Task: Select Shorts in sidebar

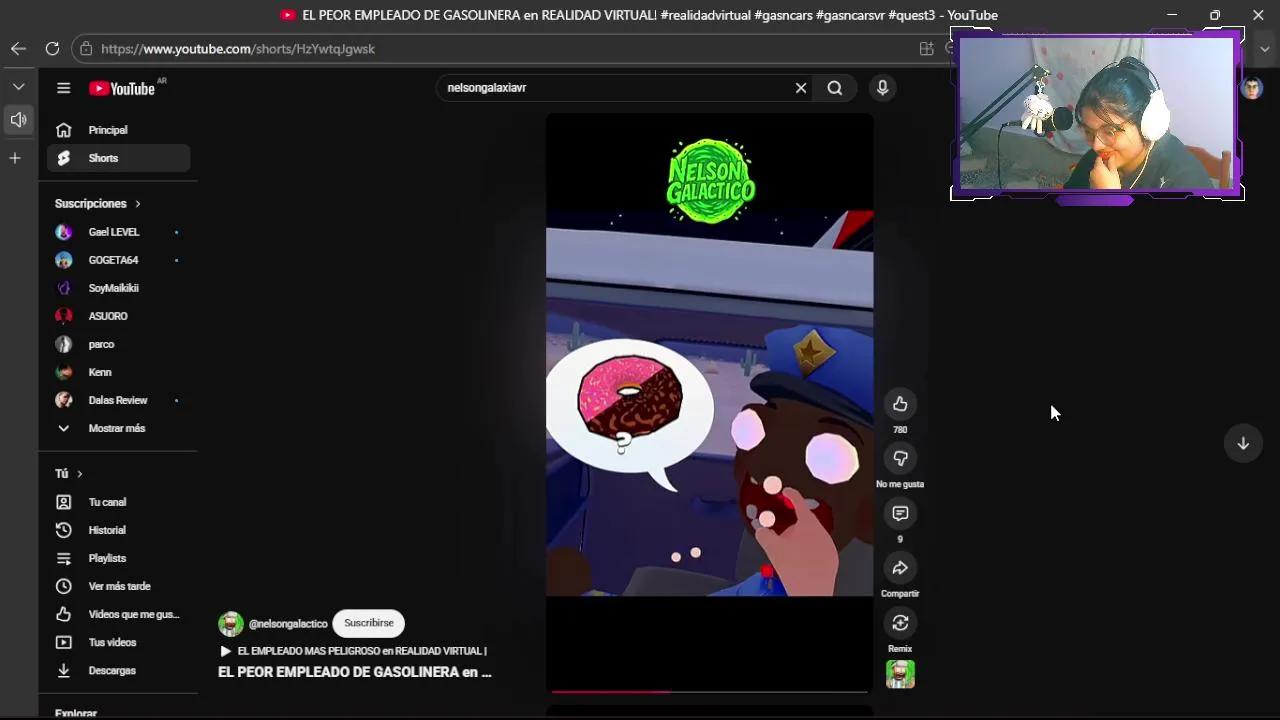Action: tap(118, 158)
